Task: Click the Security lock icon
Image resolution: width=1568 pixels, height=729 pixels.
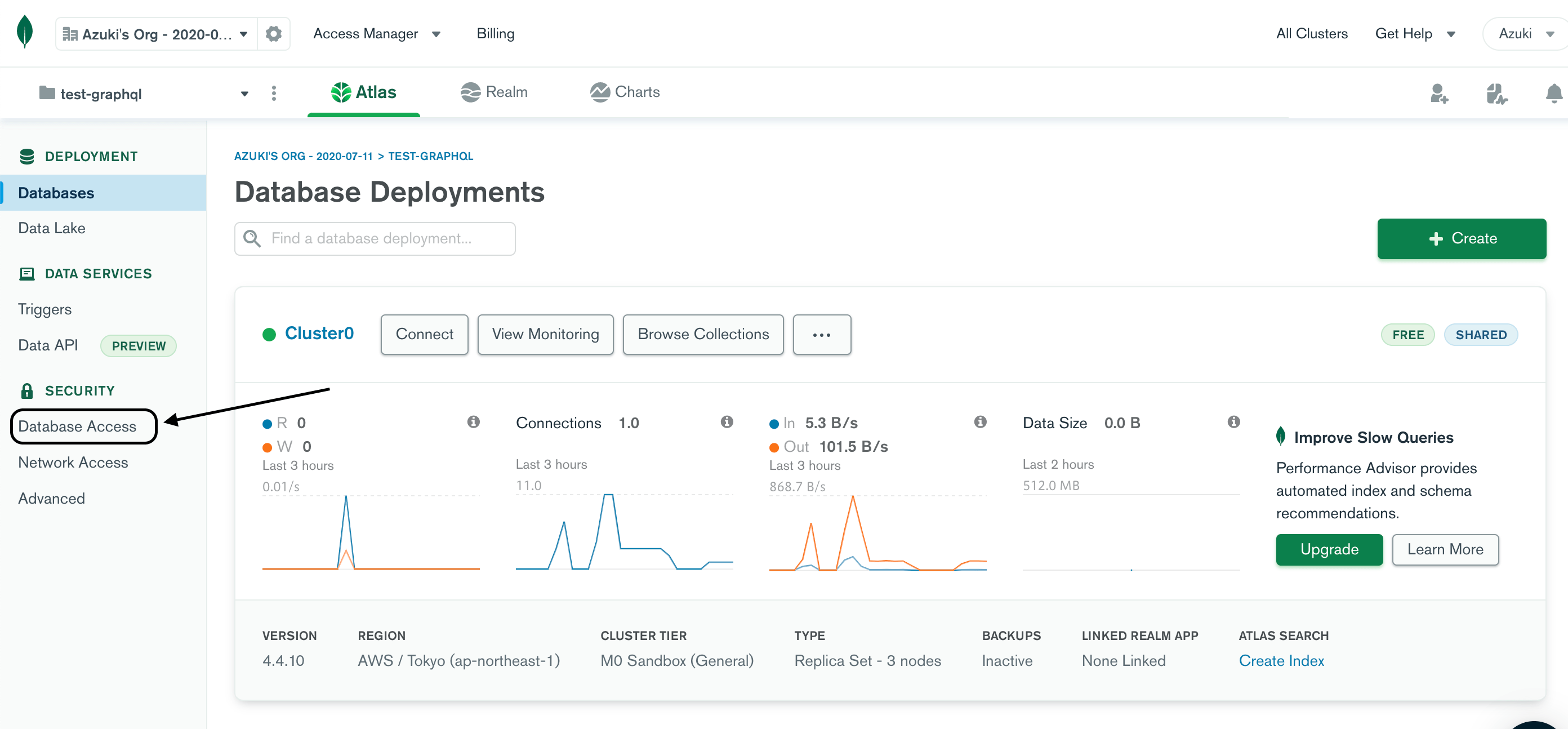Action: tap(27, 390)
